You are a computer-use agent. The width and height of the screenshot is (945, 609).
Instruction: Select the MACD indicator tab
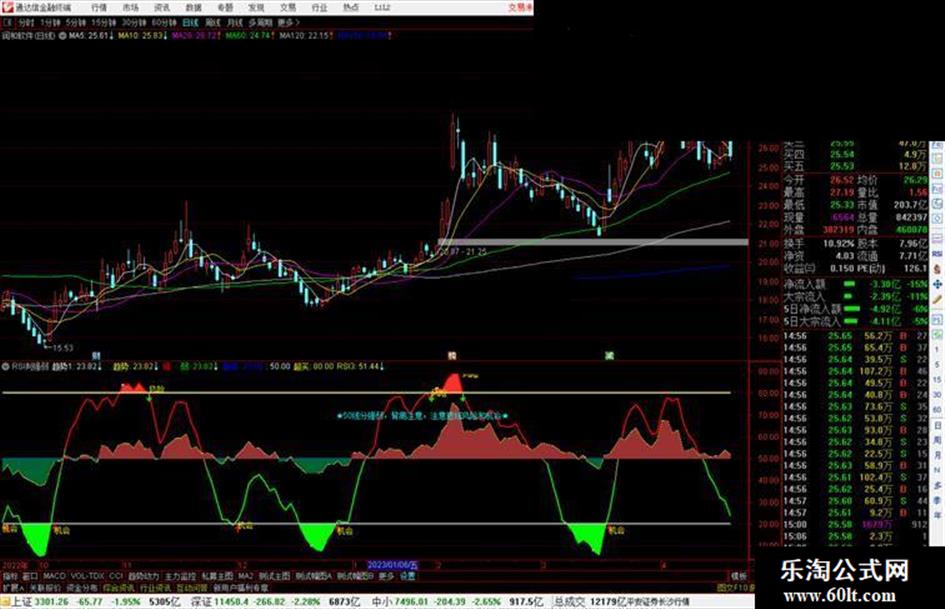tap(54, 576)
